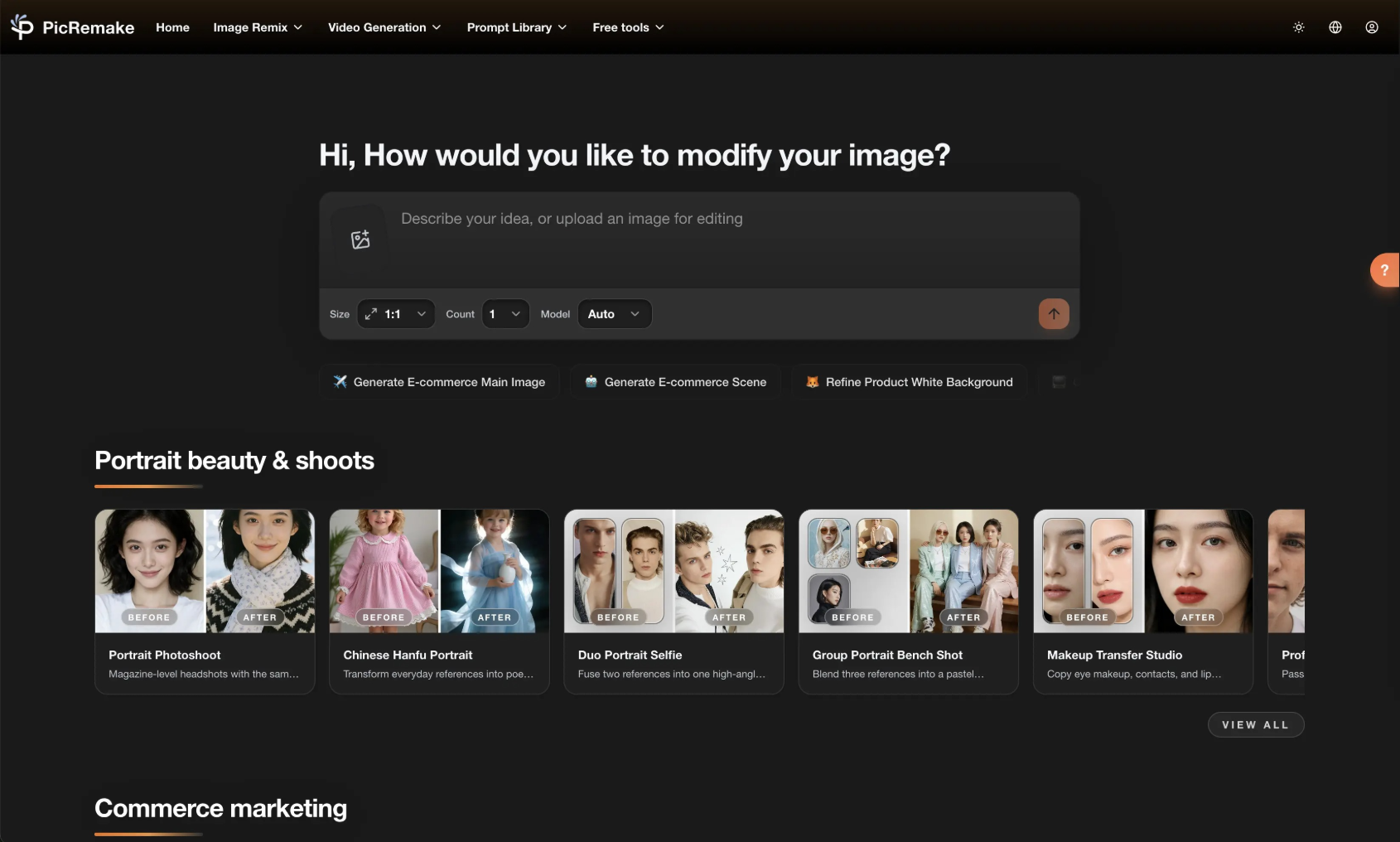The height and width of the screenshot is (842, 1400).
Task: Select Generate E-commerce Main Image shortcut
Action: 440,382
